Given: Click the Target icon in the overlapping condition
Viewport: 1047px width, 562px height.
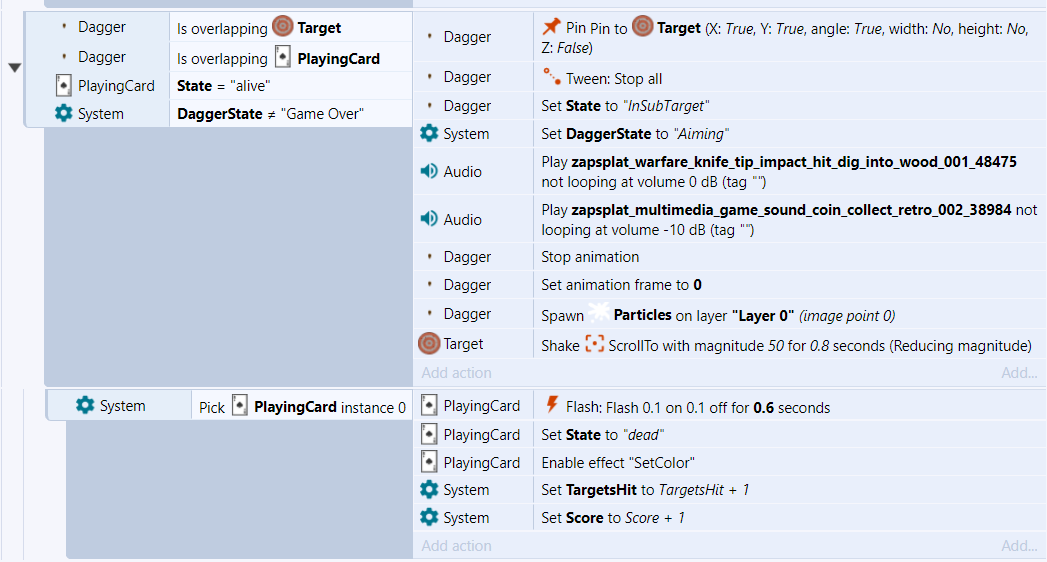Looking at the screenshot, I should coord(283,27).
